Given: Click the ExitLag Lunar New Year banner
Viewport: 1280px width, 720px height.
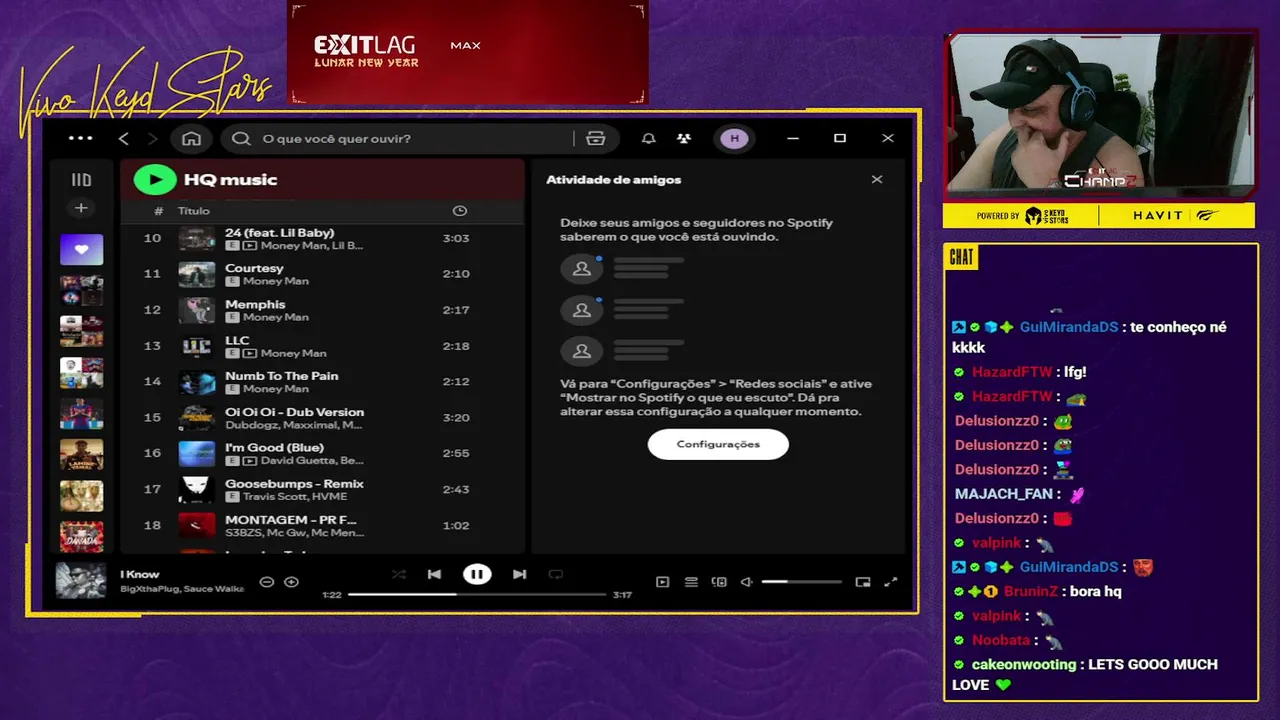Looking at the screenshot, I should coord(468,52).
